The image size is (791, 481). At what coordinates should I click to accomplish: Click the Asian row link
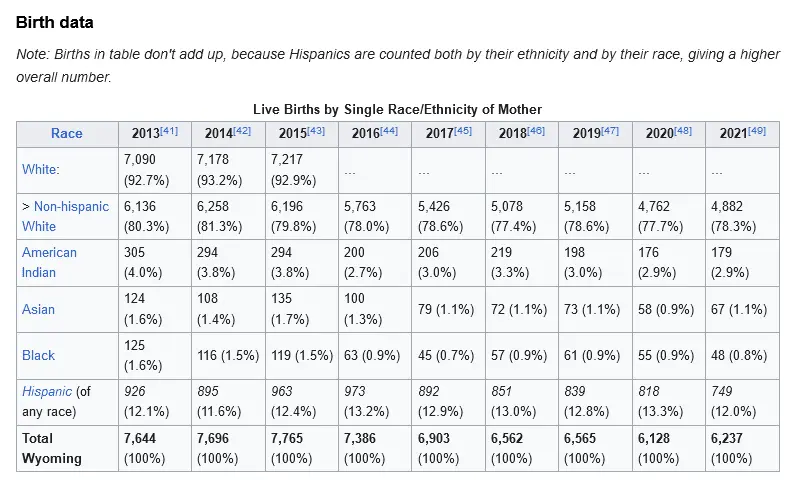tap(38, 309)
